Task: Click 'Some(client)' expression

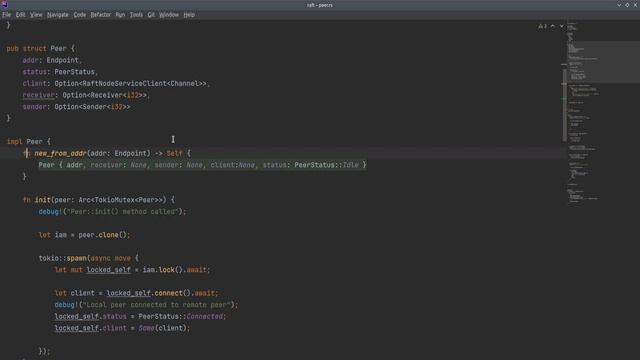Action: pyautogui.click(x=162, y=328)
